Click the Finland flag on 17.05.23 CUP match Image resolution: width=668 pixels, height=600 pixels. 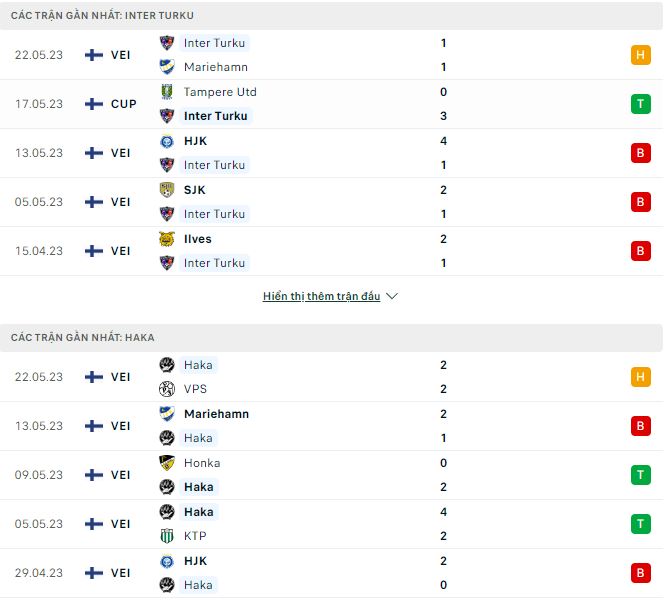(x=94, y=104)
